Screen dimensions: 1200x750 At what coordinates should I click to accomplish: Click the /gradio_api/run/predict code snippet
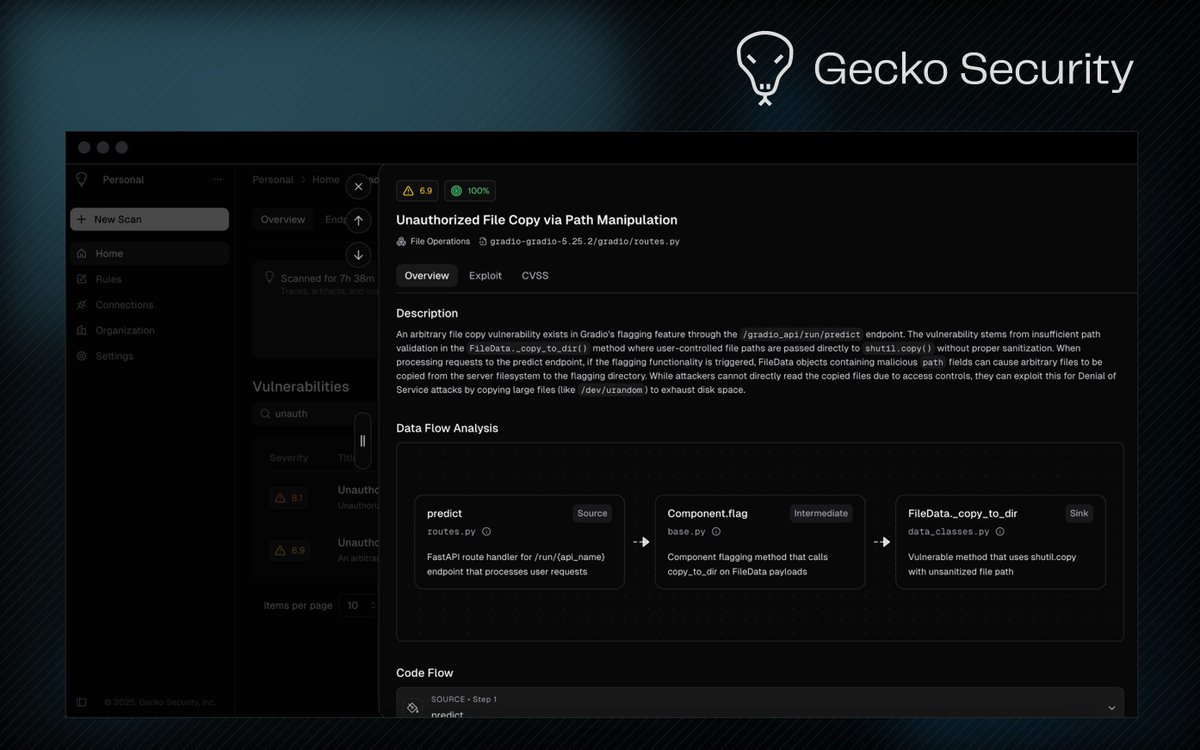coord(801,334)
